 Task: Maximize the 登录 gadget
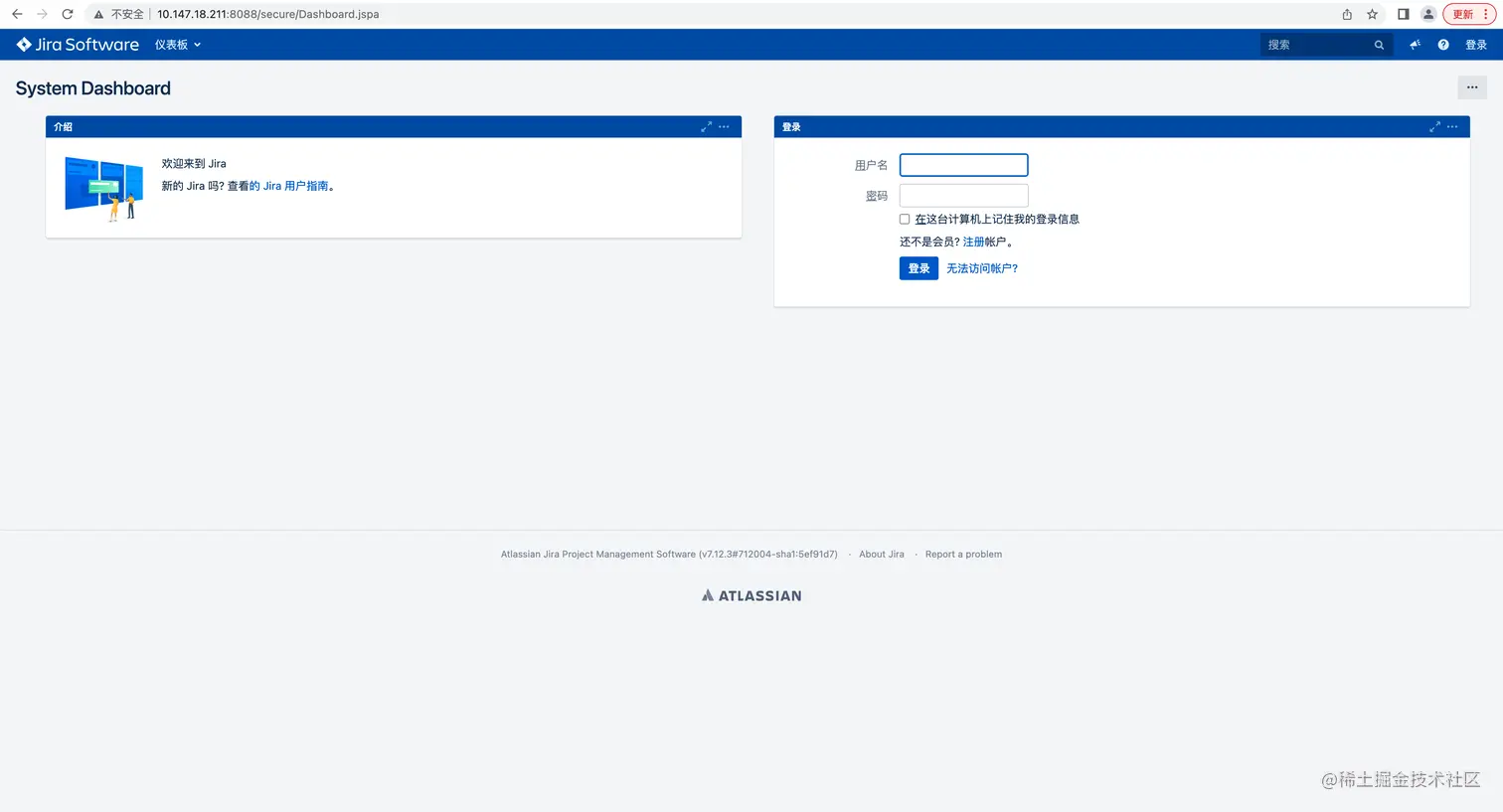1434,126
